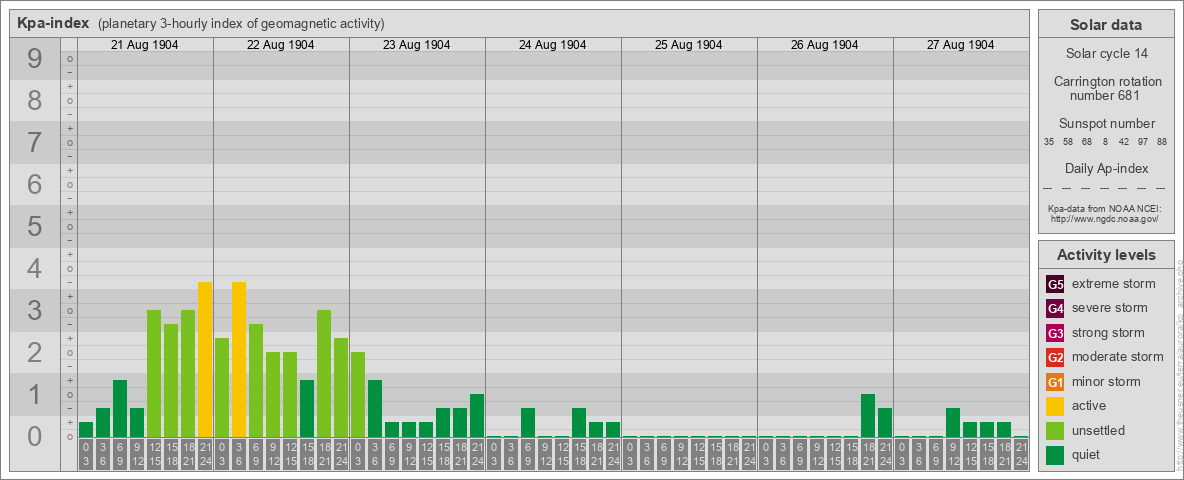Click the 22 Aug 18-21 unsettled bar
The image size is (1184, 480).
[x=324, y=374]
